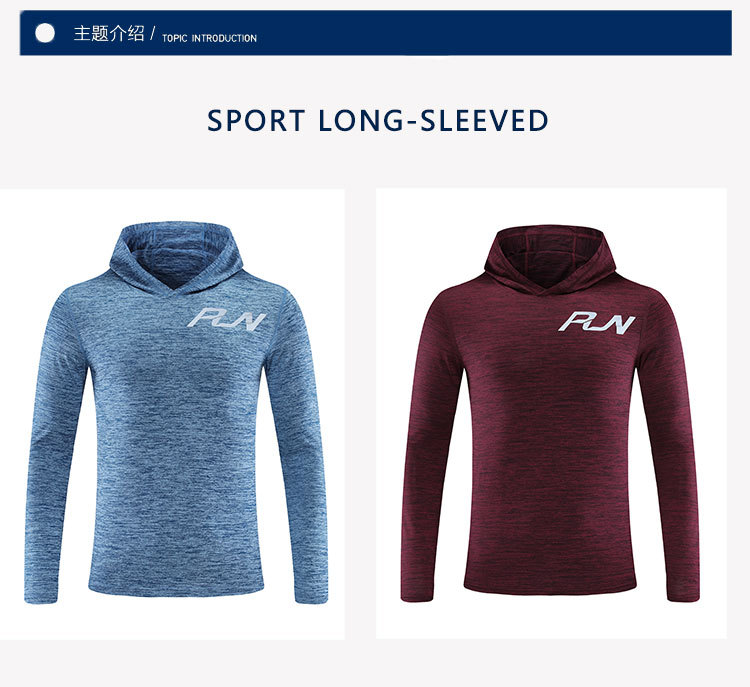Image resolution: width=750 pixels, height=687 pixels.
Task: Click the SPORT LONG-SLEEVED heading
Action: pos(378,120)
